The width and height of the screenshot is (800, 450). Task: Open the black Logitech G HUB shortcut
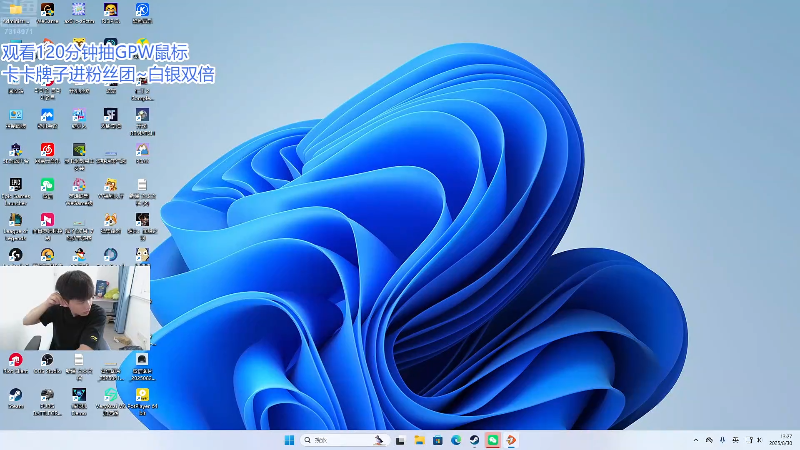coord(15,255)
